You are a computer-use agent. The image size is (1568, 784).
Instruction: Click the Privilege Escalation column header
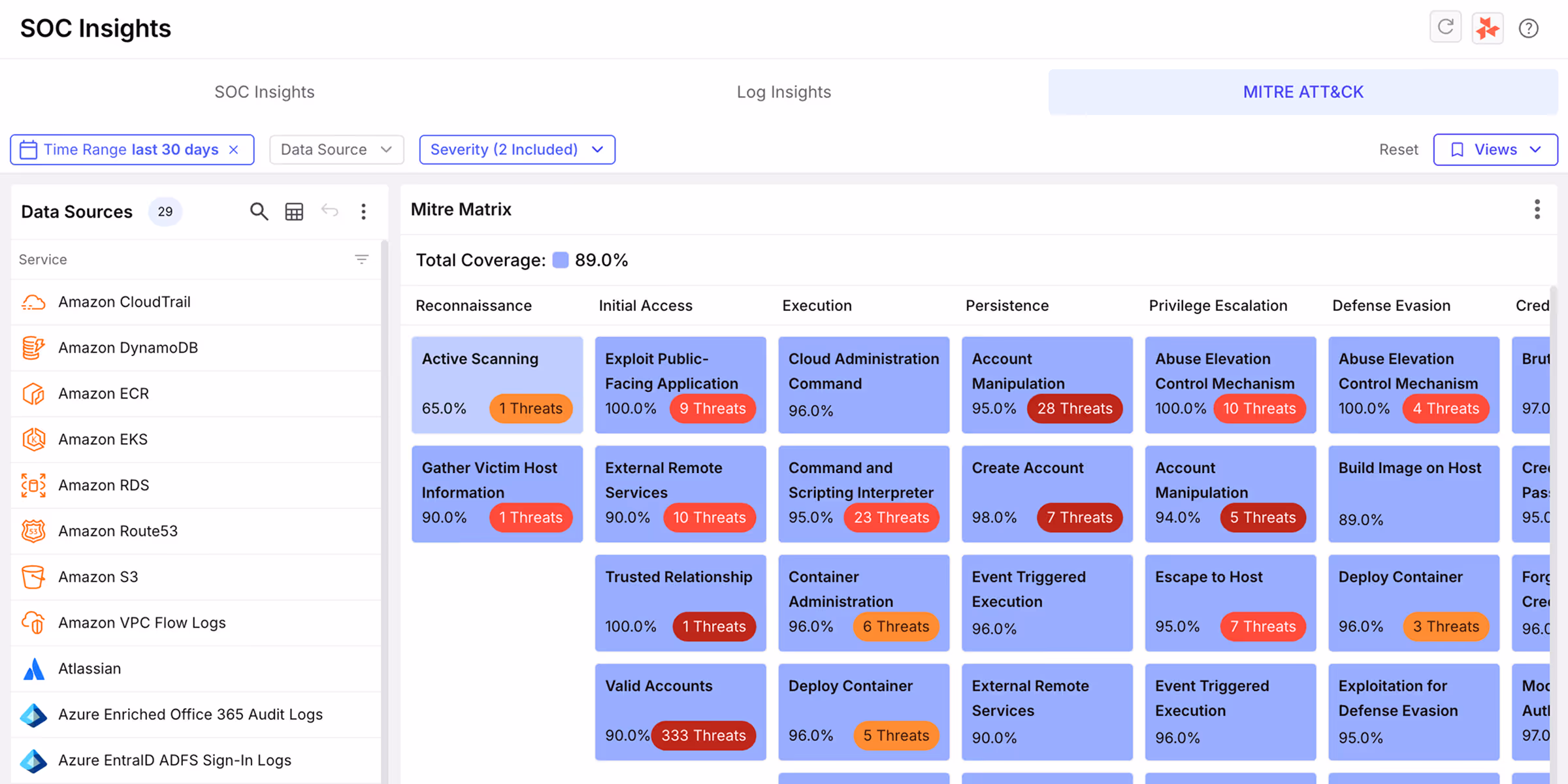pyautogui.click(x=1218, y=306)
